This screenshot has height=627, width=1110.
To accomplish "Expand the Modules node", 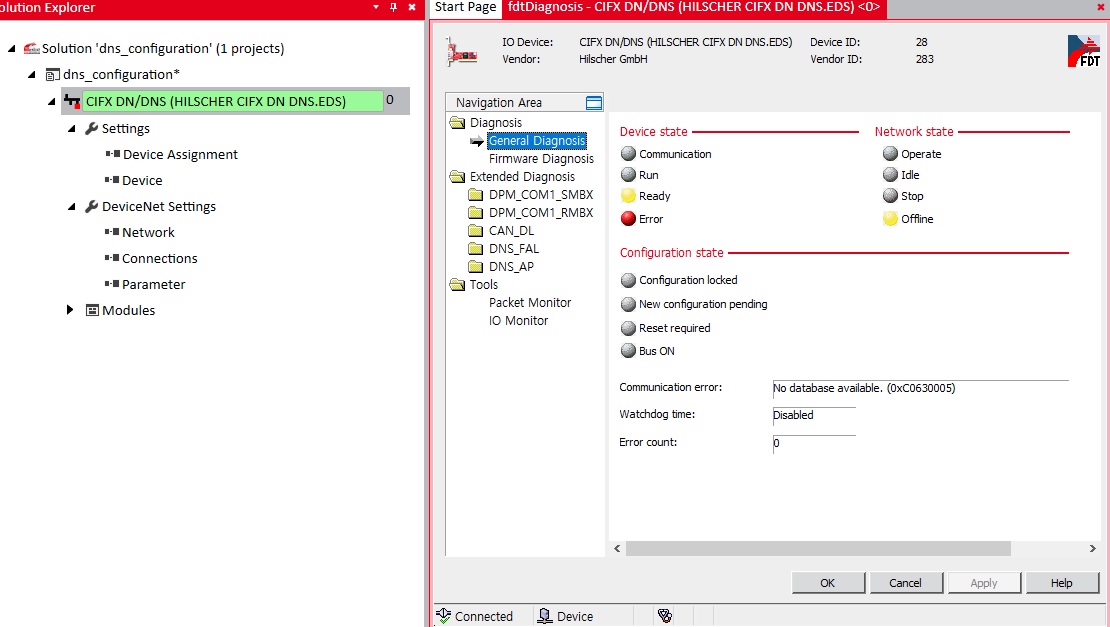I will pyautogui.click(x=70, y=309).
